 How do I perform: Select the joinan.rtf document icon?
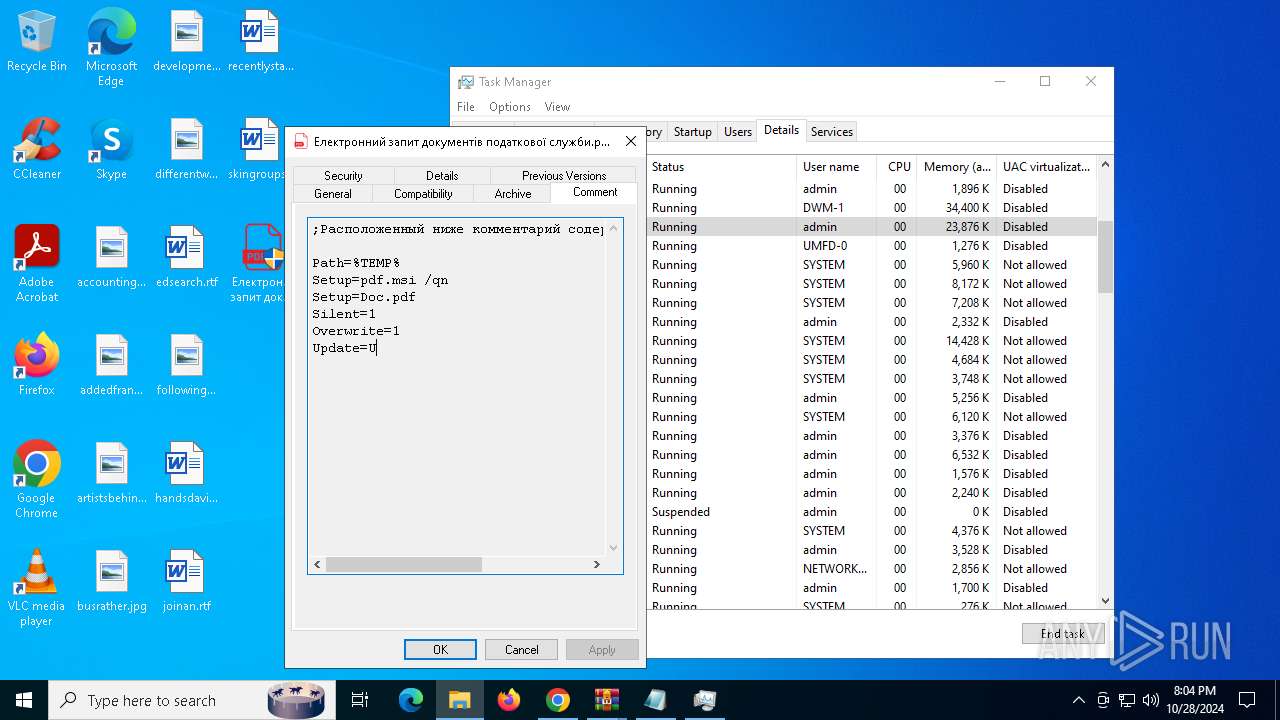tap(186, 581)
